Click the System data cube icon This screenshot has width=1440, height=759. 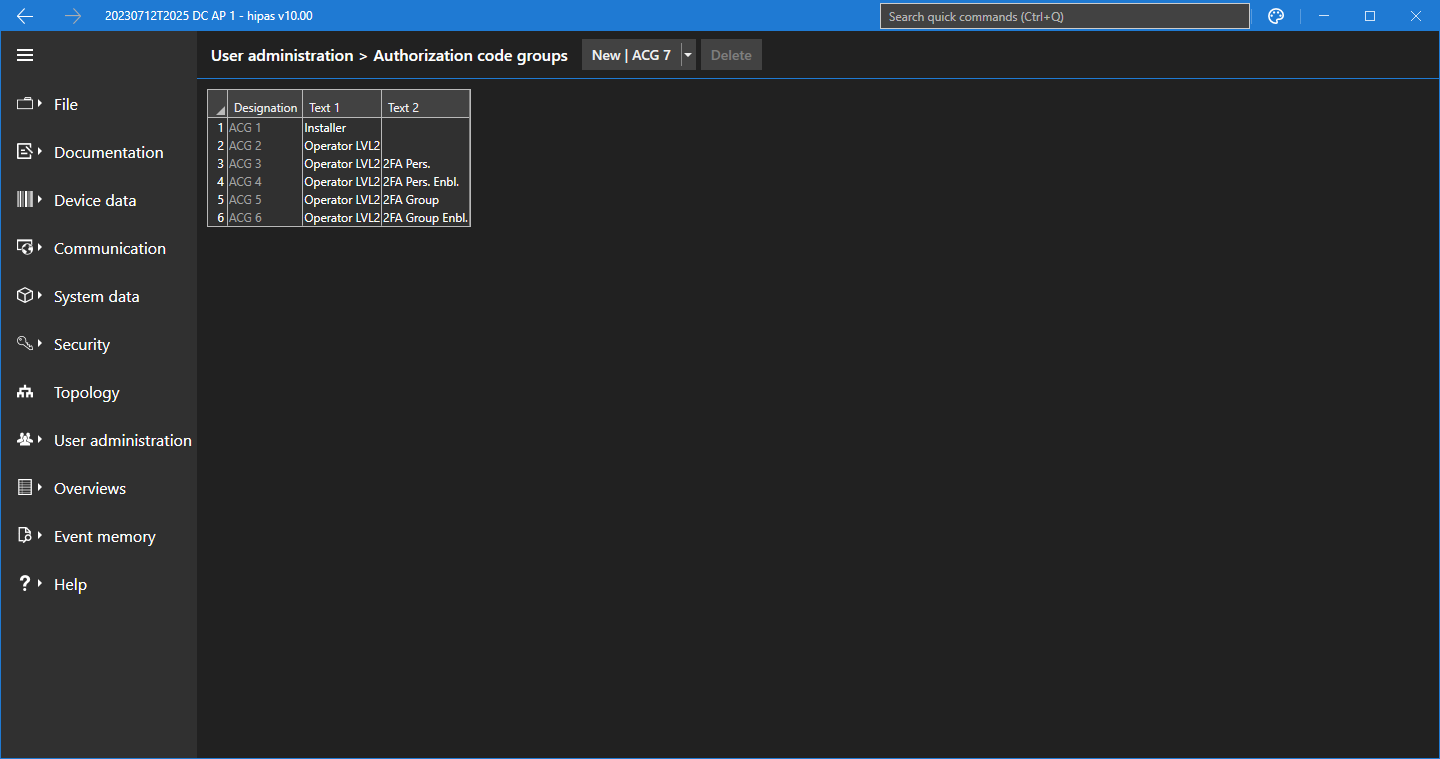[x=25, y=296]
